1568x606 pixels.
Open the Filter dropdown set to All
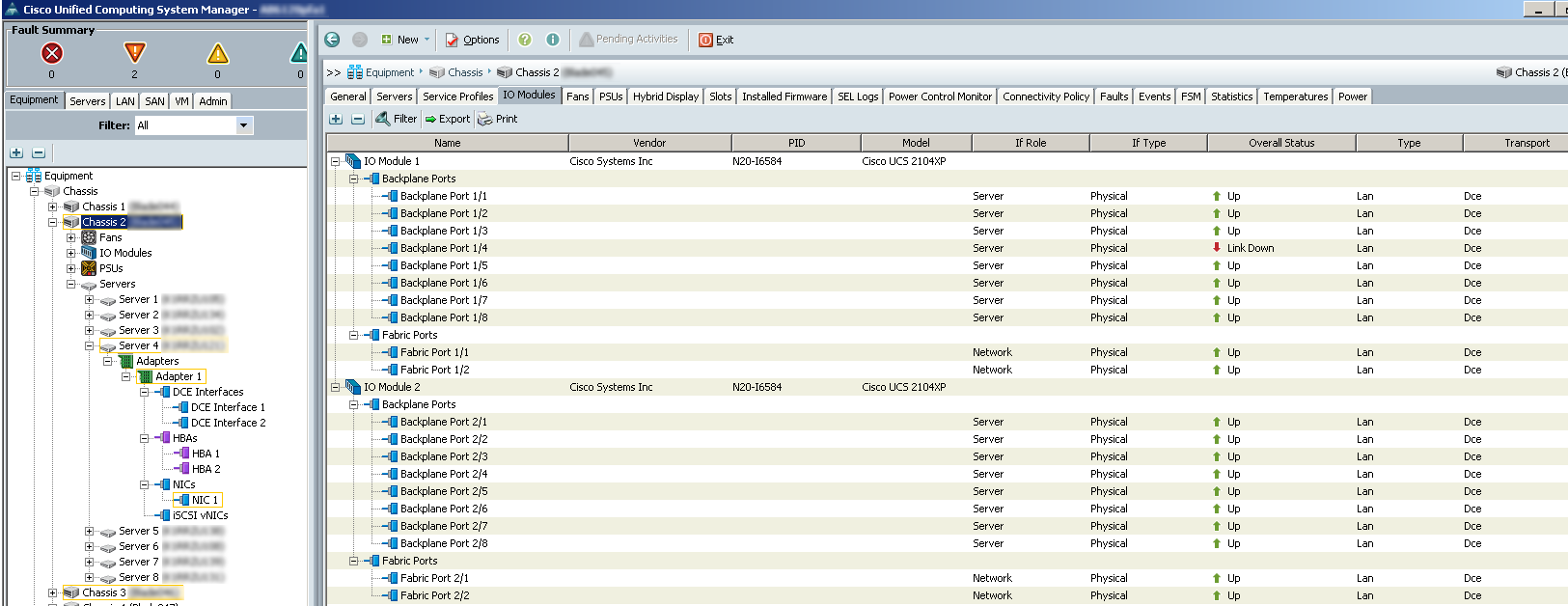(x=243, y=125)
